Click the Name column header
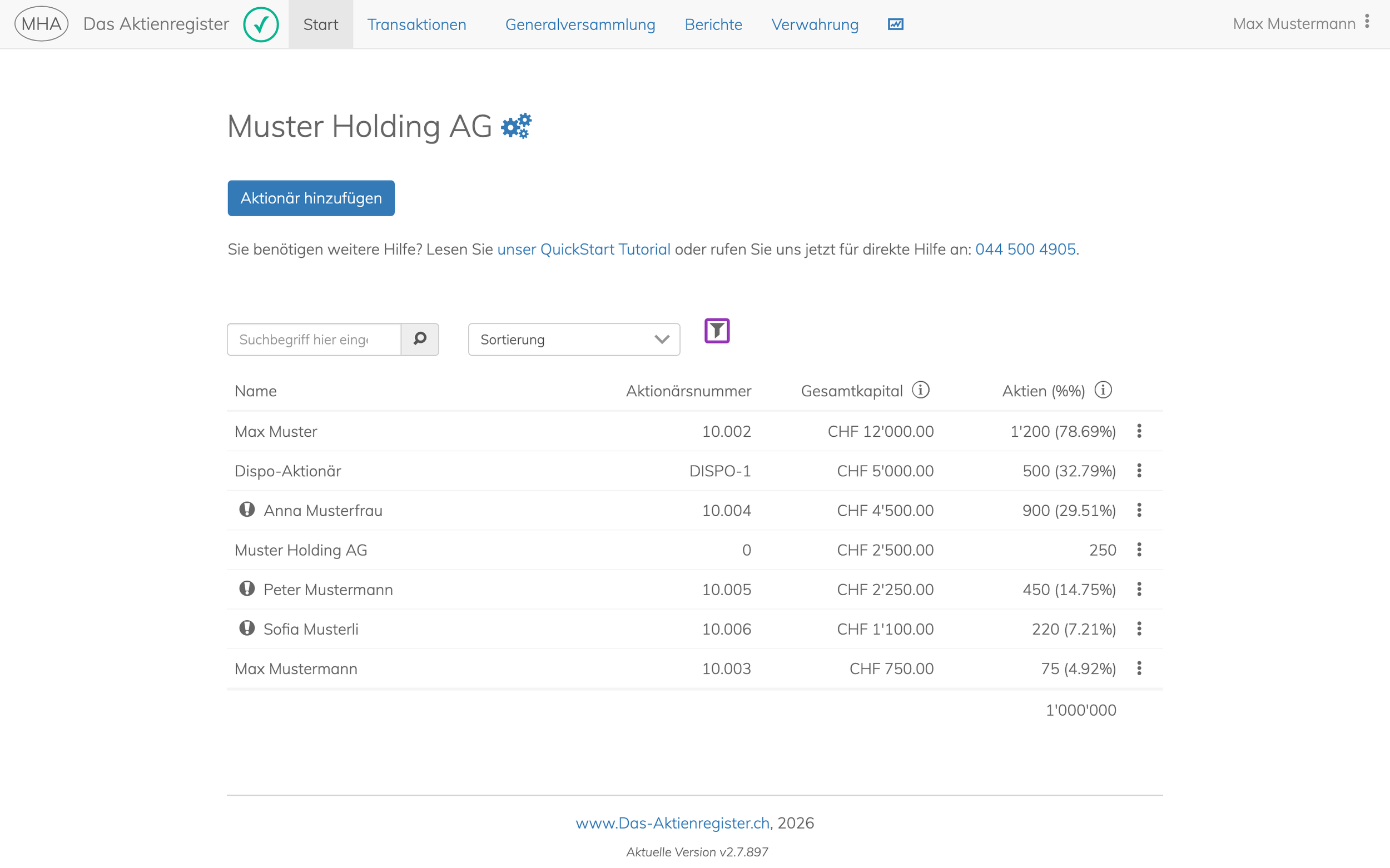 [x=256, y=391]
